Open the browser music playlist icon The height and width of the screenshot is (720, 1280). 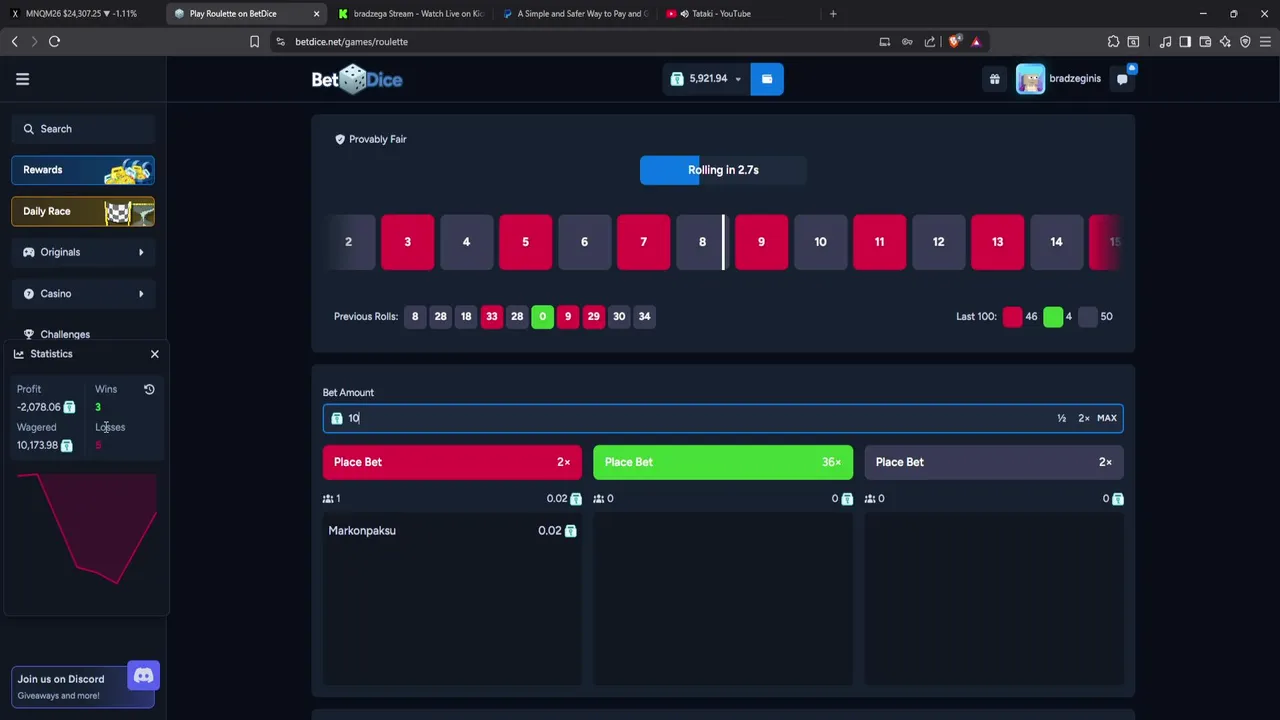point(1165,41)
